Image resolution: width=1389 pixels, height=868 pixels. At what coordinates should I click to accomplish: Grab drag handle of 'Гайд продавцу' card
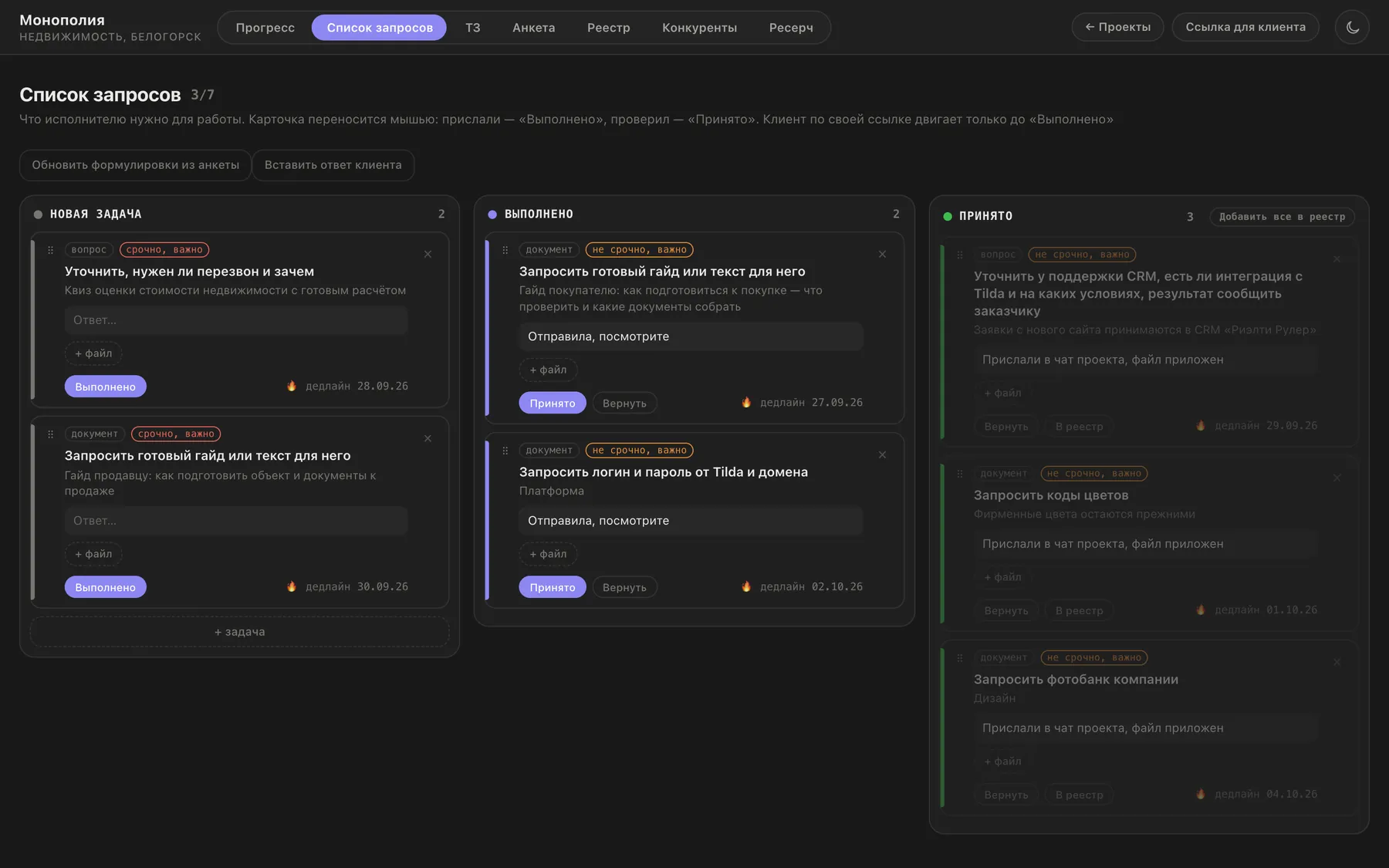click(x=50, y=434)
